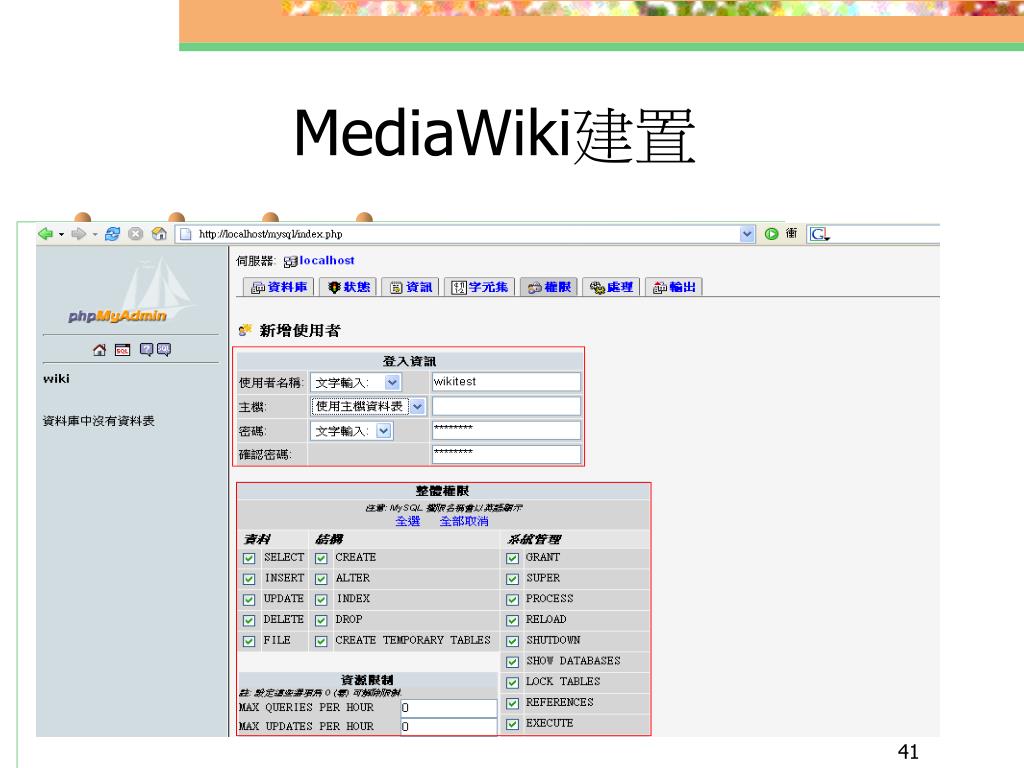The image size is (1024, 768).
Task: Uncheck the CREATE privilege checkbox
Action: point(321,558)
